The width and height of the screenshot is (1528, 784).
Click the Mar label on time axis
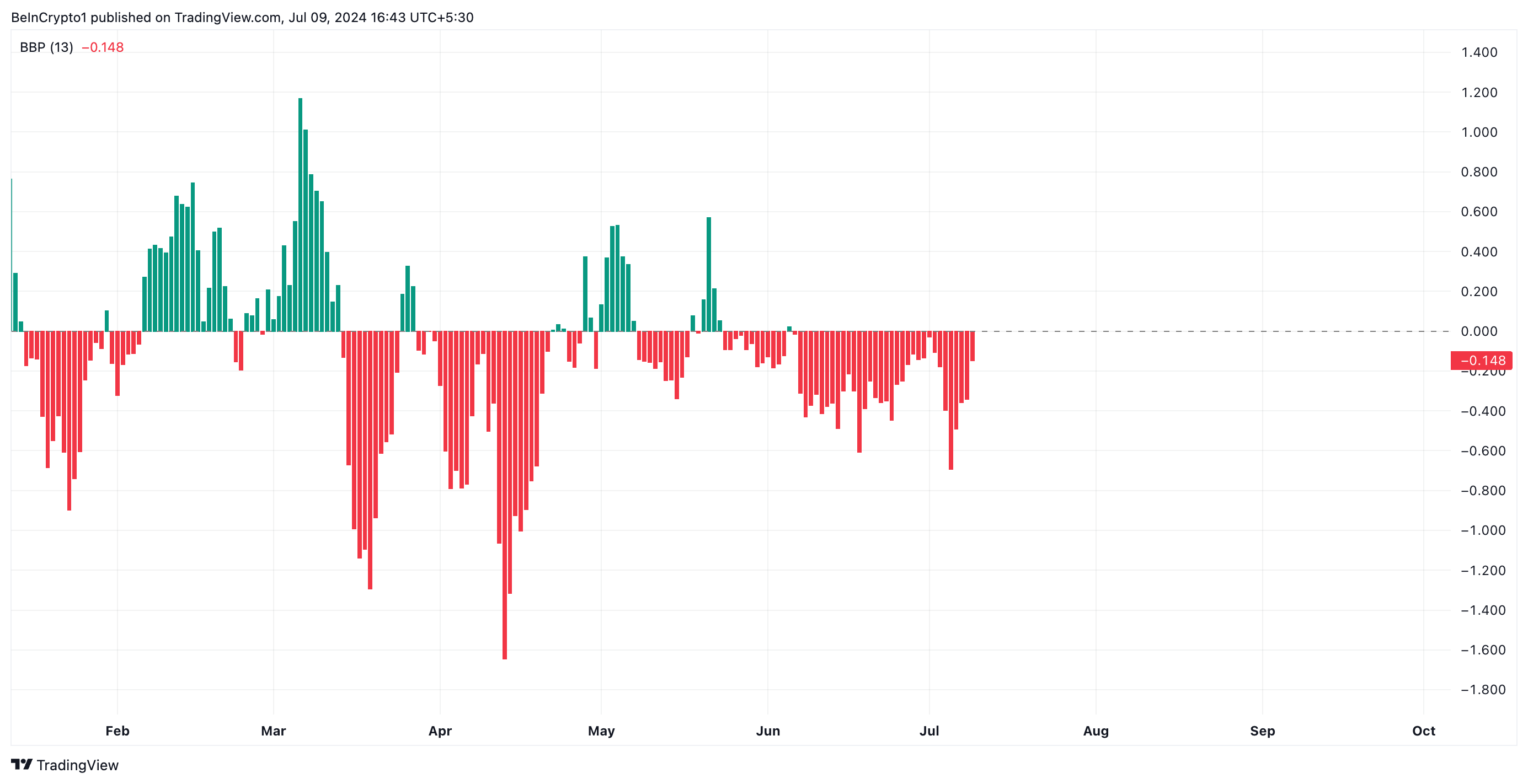(x=274, y=731)
